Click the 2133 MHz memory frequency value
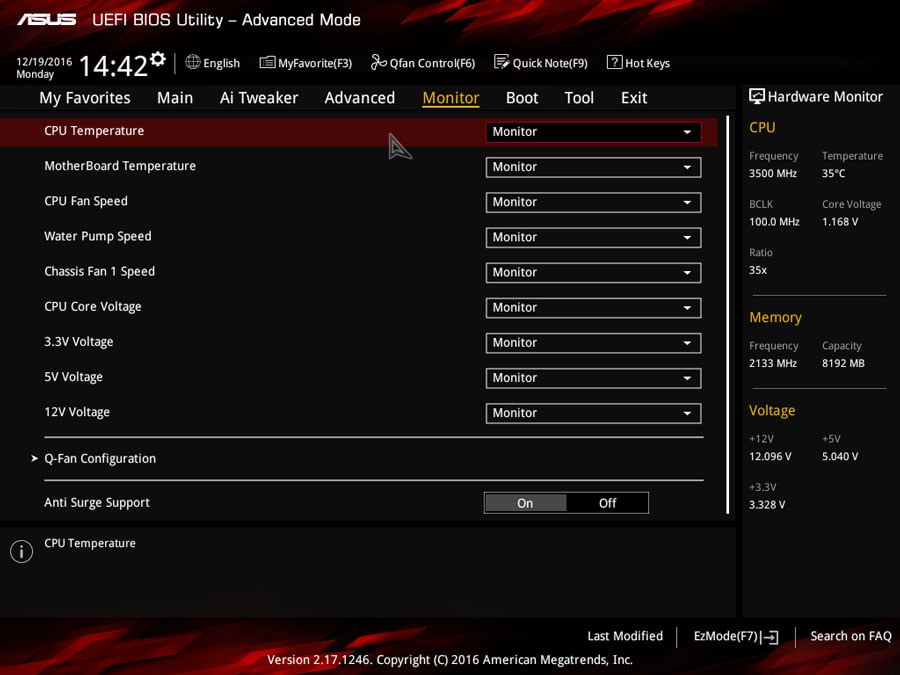 tap(773, 363)
